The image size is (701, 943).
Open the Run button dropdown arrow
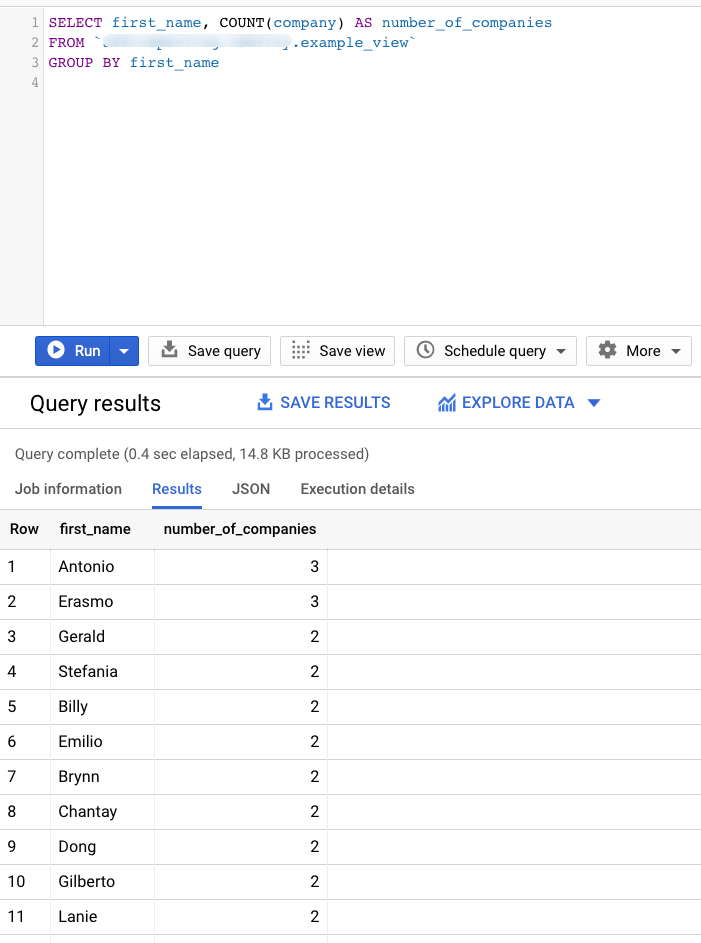(x=124, y=351)
